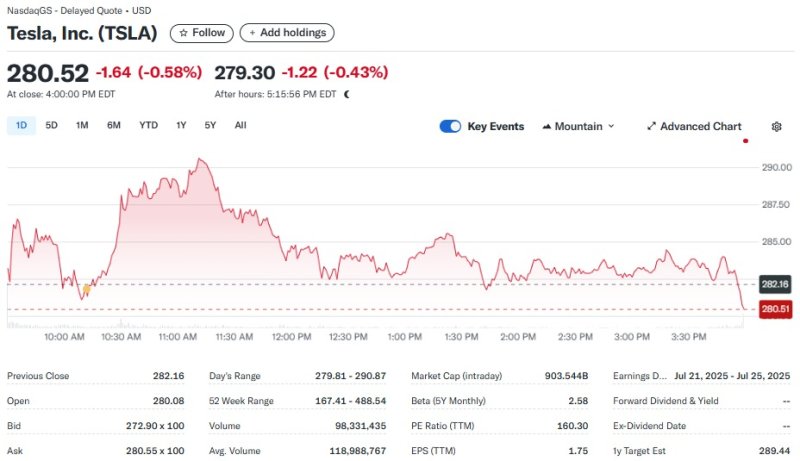Click the Tesla, Inc. (TSLA) heading
The width and height of the screenshot is (800, 461).
82,33
